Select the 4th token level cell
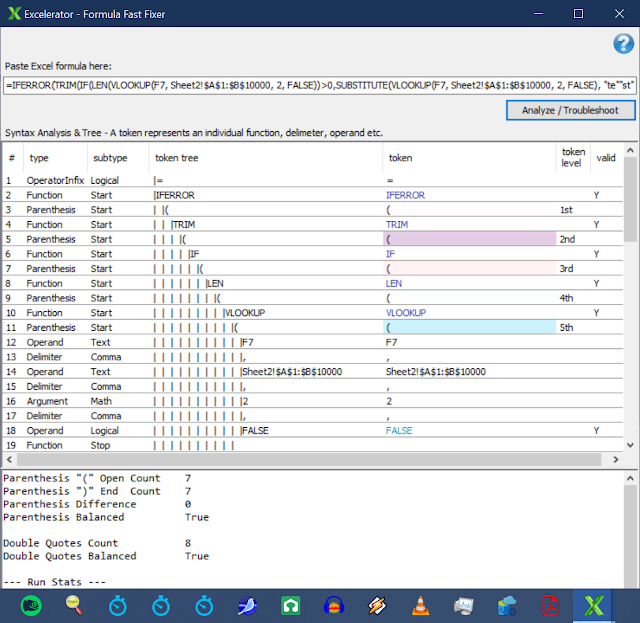 566,298
